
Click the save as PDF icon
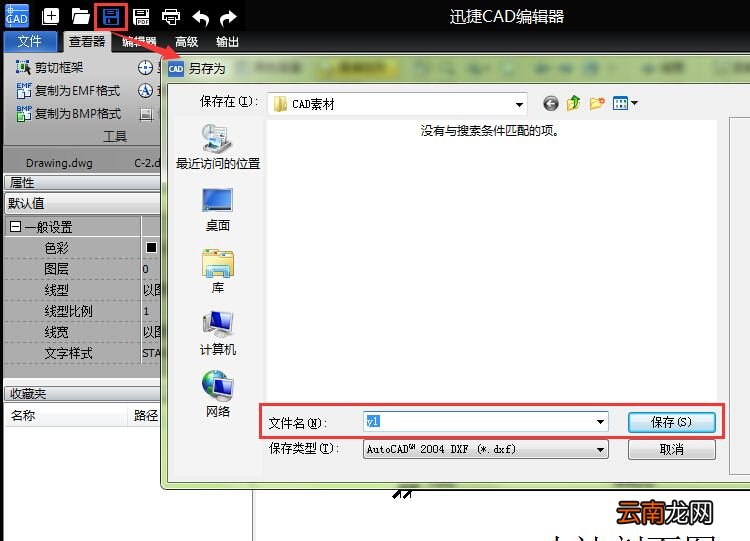pyautogui.click(x=141, y=17)
